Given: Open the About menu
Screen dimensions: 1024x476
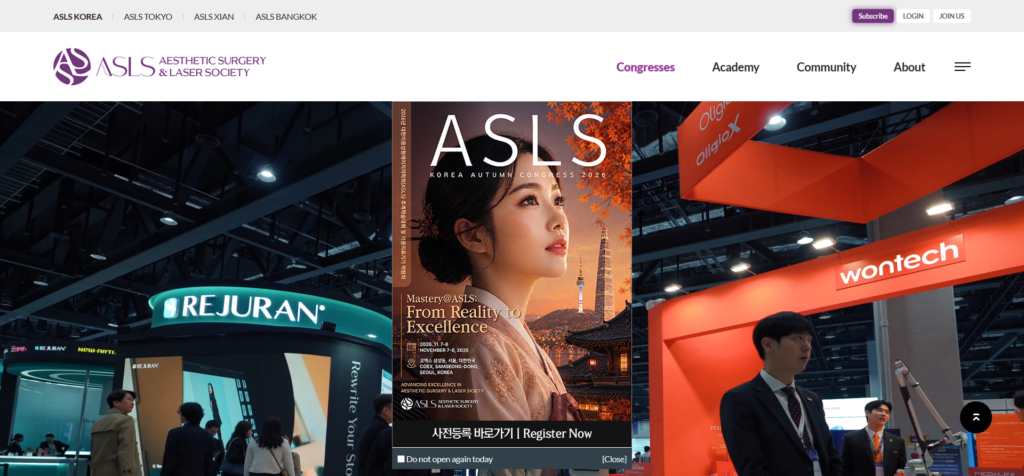Looking at the screenshot, I should [x=909, y=67].
